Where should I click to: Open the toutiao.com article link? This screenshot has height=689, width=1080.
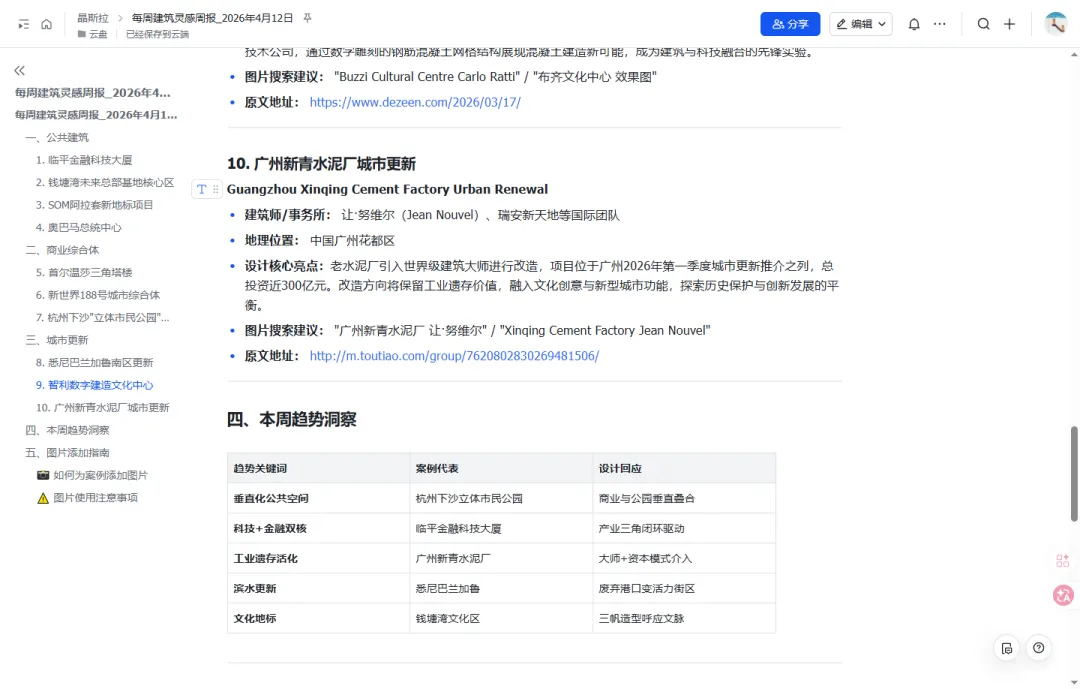(455, 356)
